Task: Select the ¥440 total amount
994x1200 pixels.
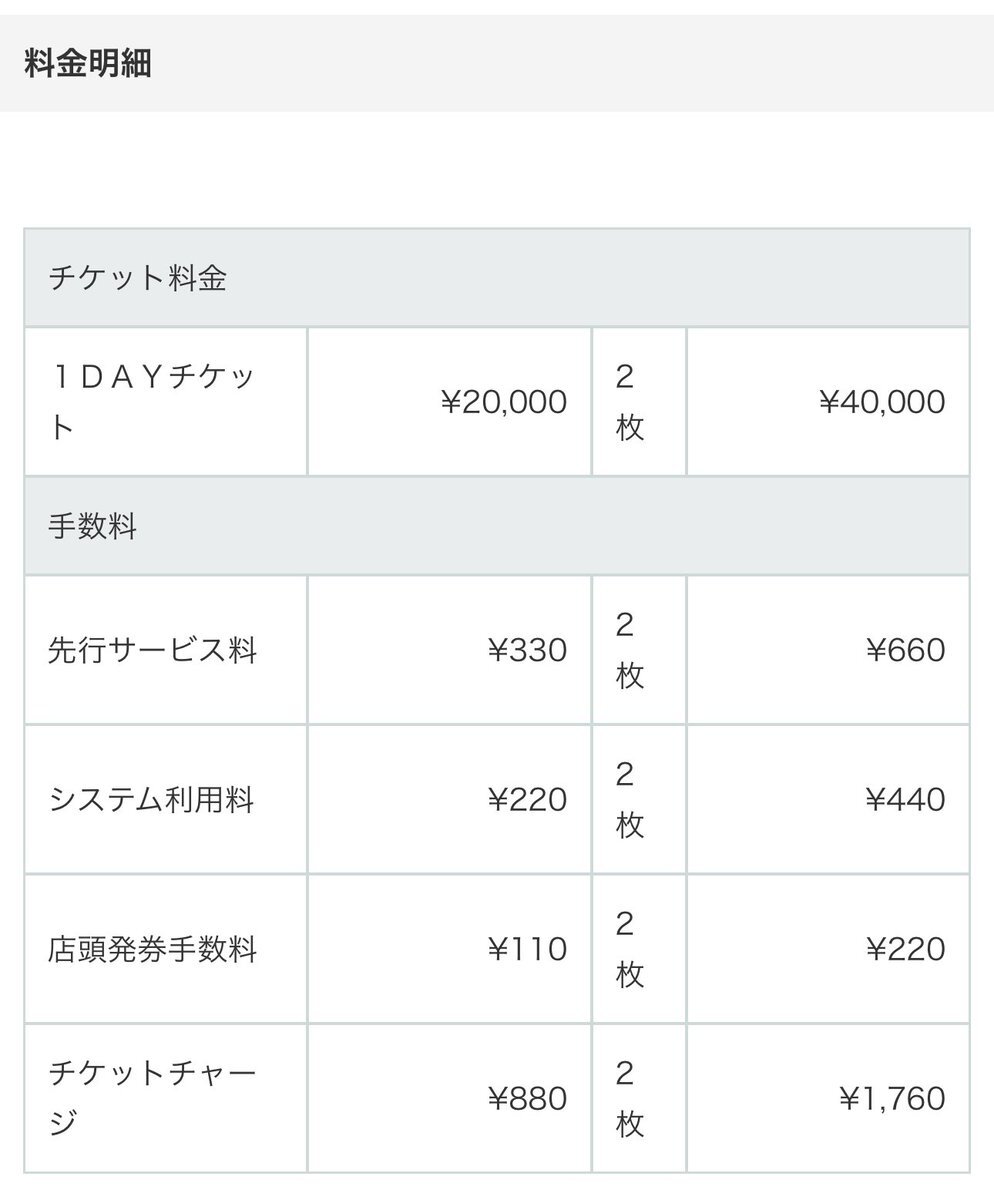Action: 905,800
